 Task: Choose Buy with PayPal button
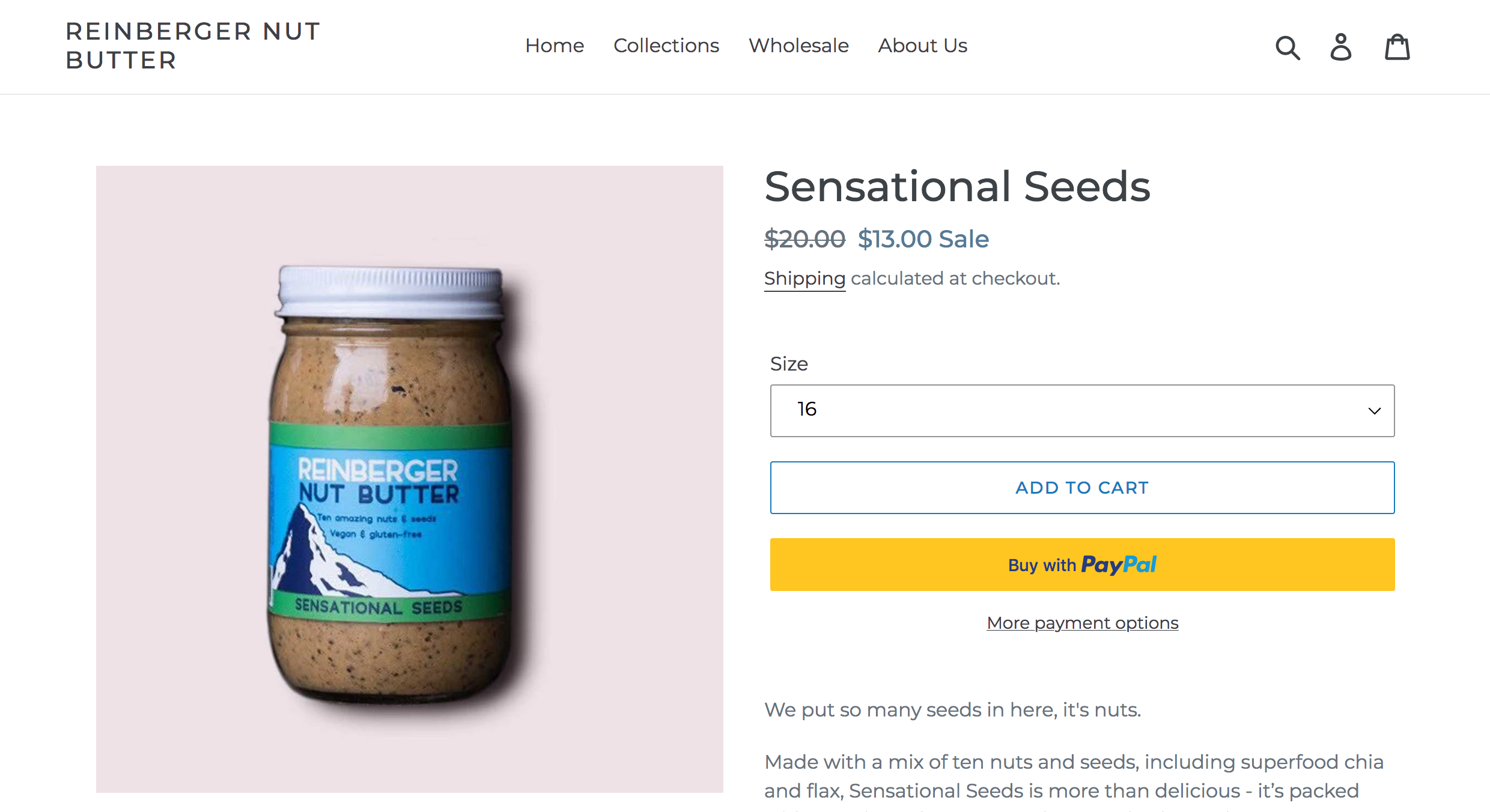point(1082,565)
